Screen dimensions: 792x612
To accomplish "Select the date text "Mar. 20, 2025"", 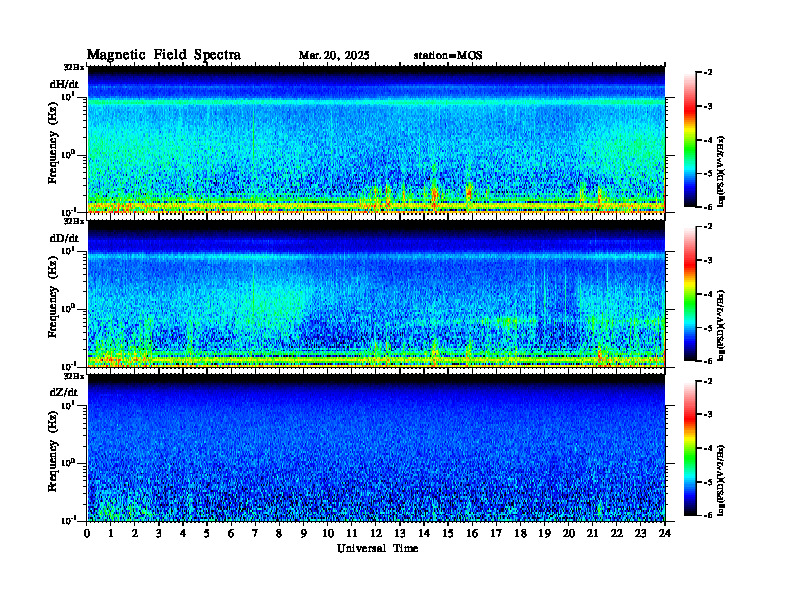I will 334,56.
